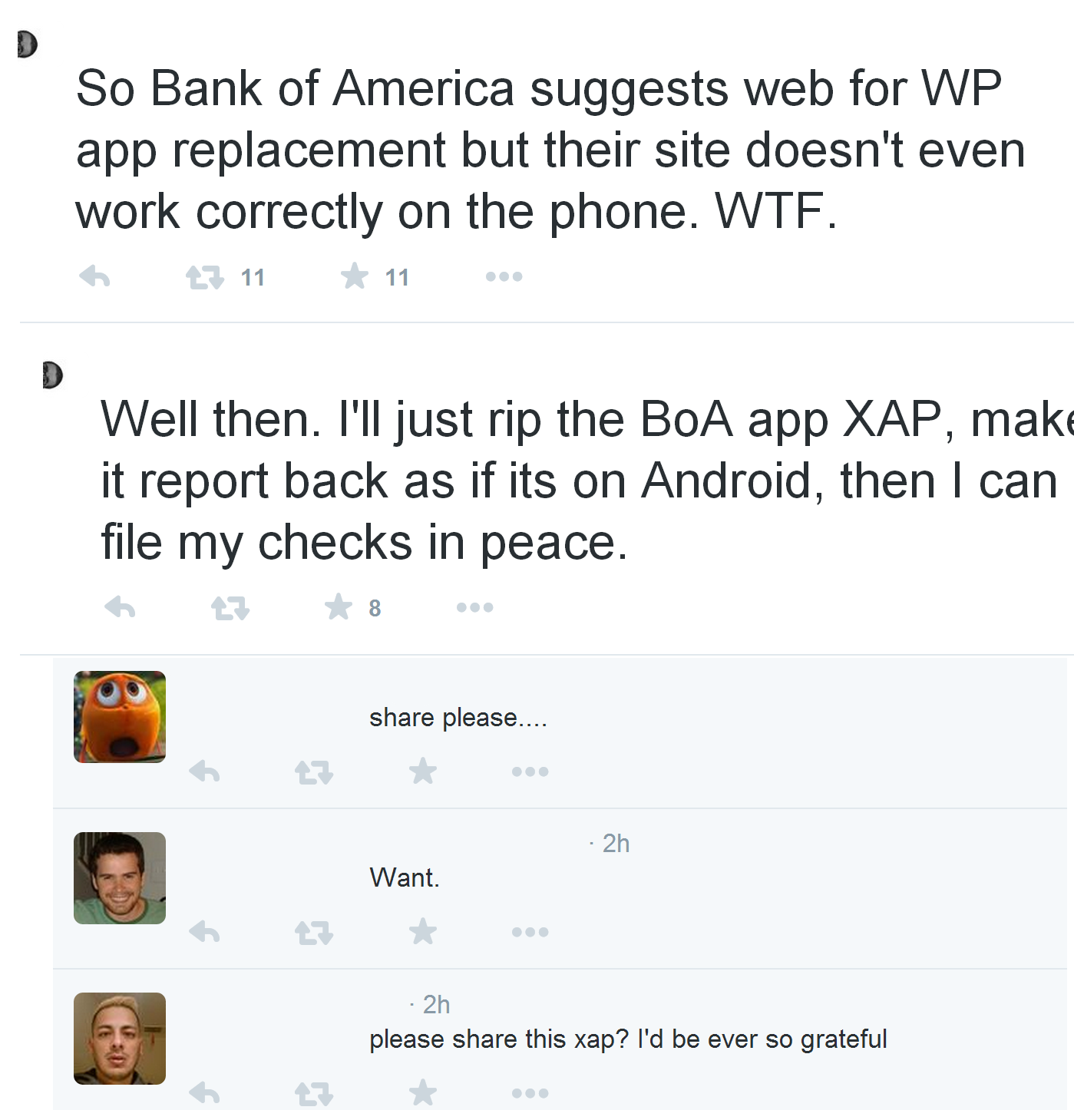The height and width of the screenshot is (1120, 1074).
Task: Open the smiling man in green shirt avatar
Action: (120, 878)
